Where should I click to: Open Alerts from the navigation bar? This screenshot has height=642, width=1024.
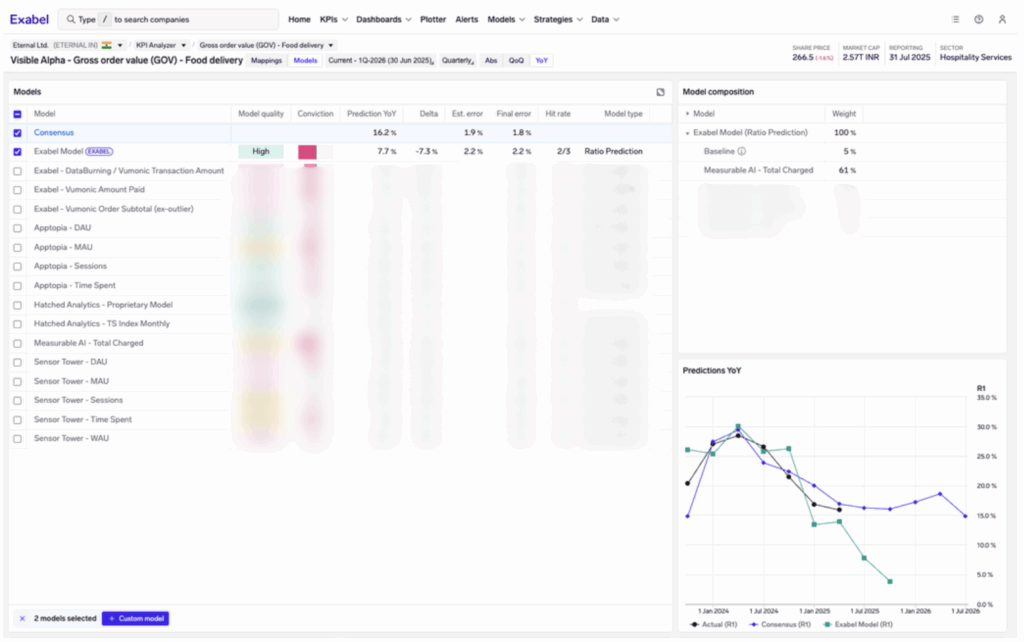pyautogui.click(x=466, y=20)
